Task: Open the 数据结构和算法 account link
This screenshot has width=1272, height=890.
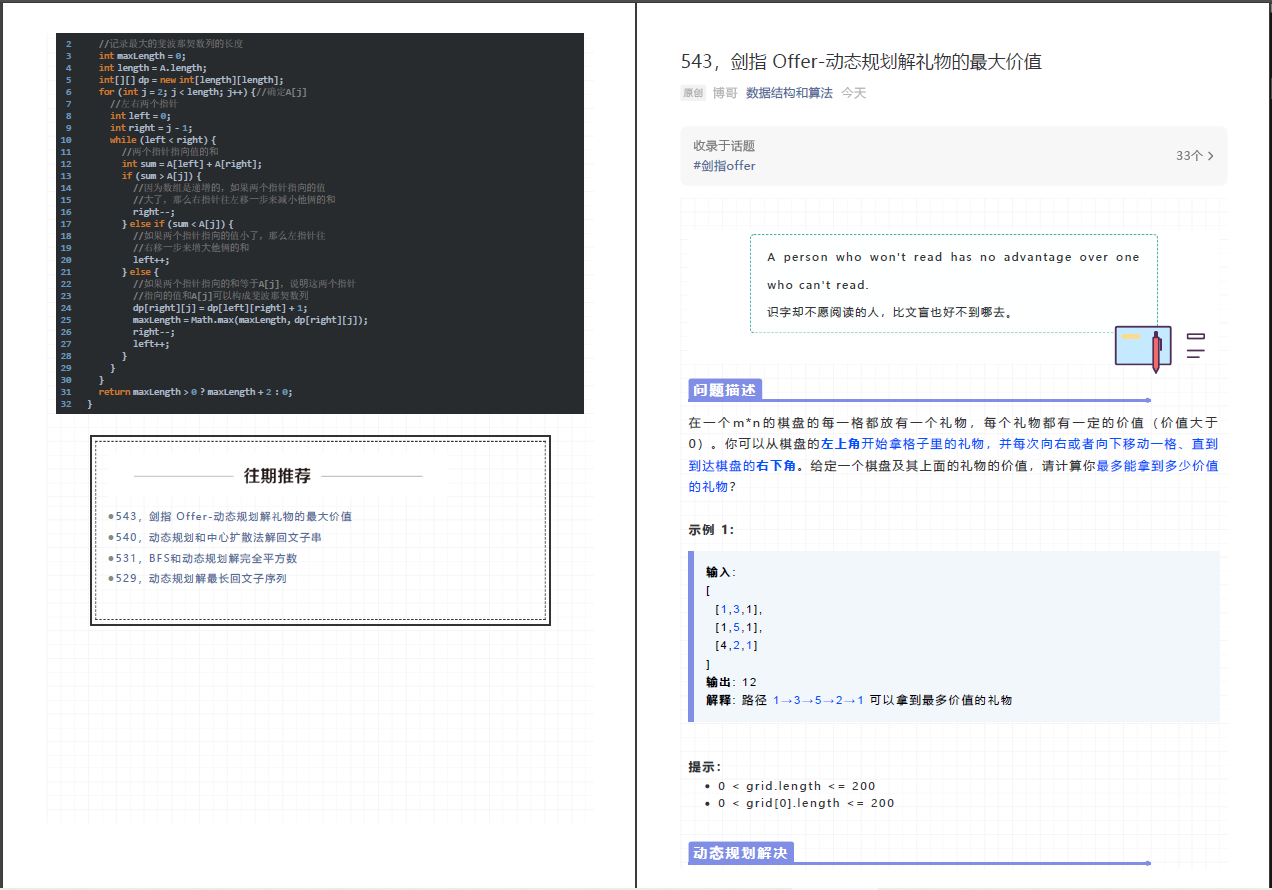Action: coord(789,93)
